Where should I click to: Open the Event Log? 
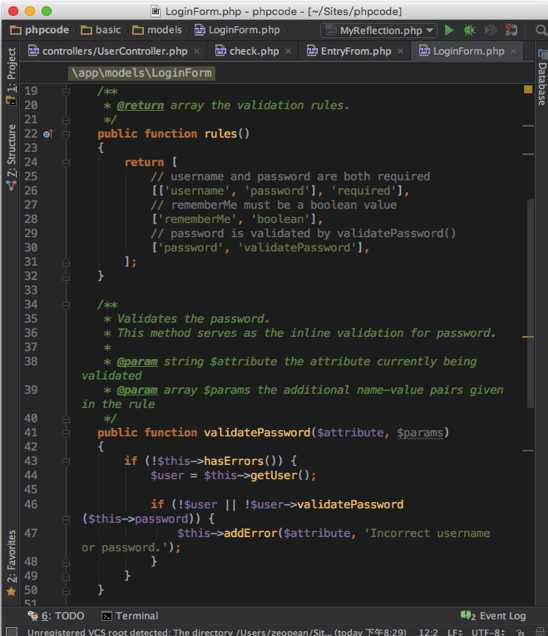coord(493,616)
